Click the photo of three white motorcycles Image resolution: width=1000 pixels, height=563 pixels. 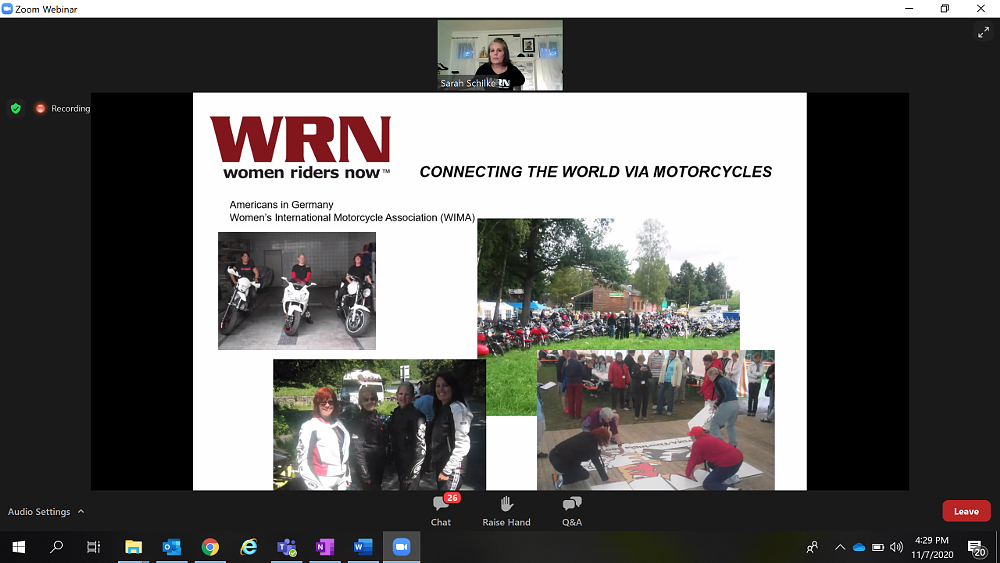pyautogui.click(x=297, y=291)
